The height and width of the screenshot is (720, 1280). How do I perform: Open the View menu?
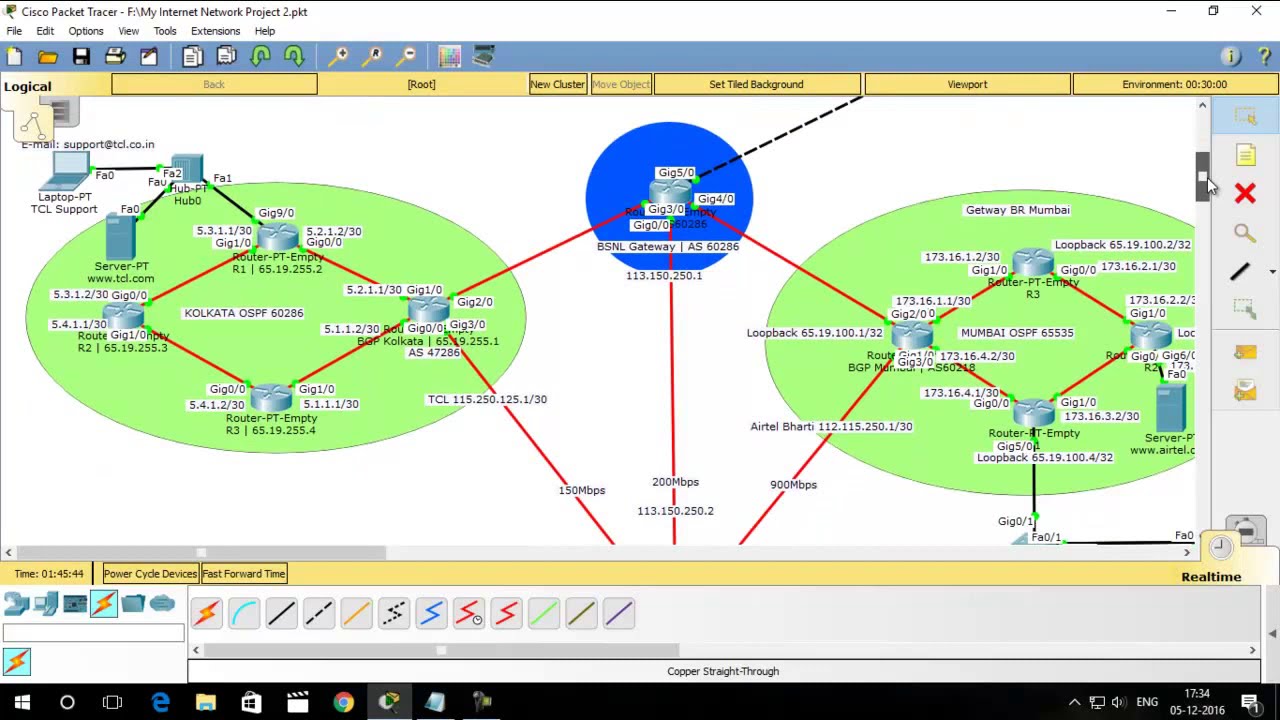click(x=128, y=31)
